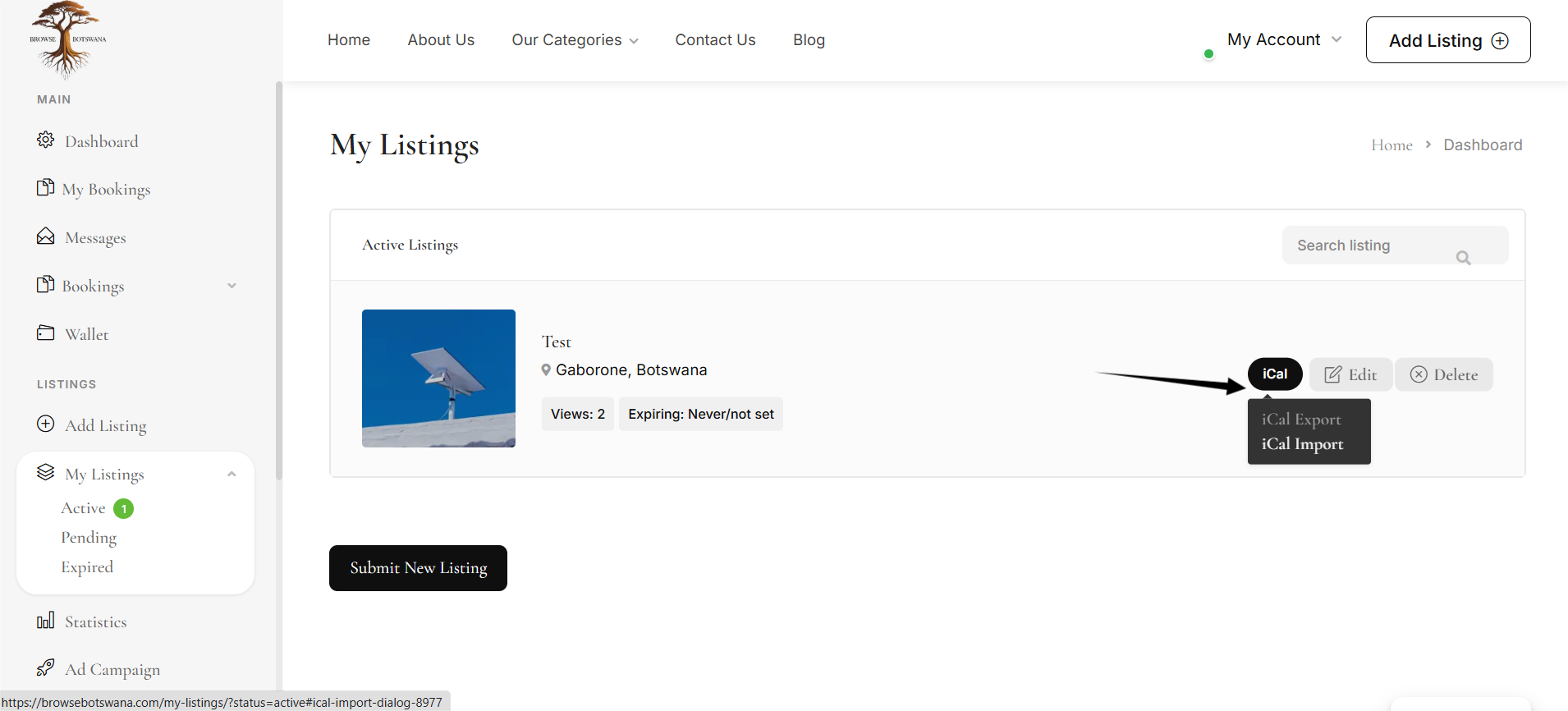This screenshot has height=711, width=1568.
Task: Click the Browse Botswana tree logo
Action: pos(66,39)
